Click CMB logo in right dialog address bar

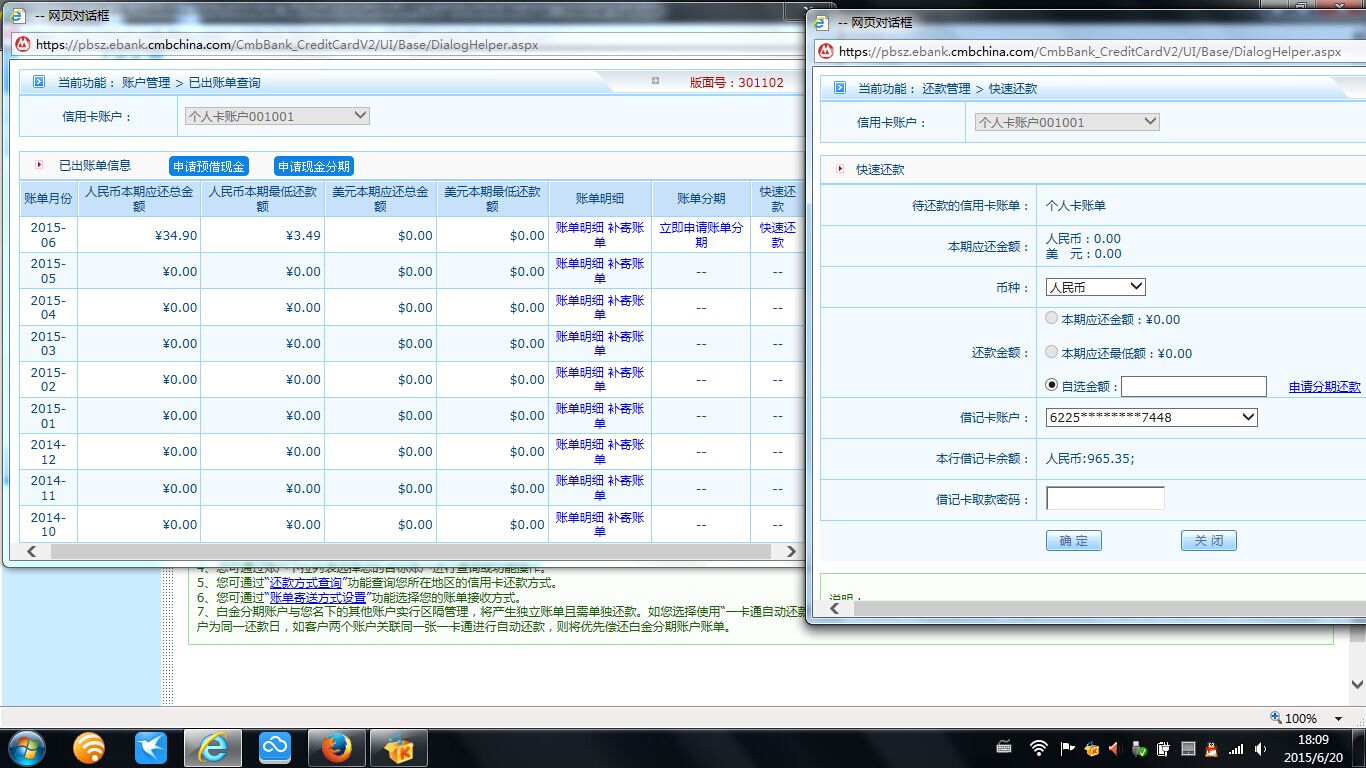pos(826,51)
